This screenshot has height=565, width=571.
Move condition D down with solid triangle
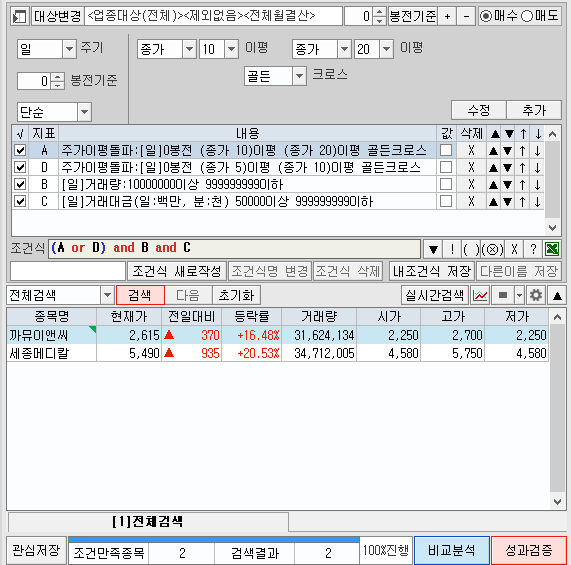click(x=508, y=167)
